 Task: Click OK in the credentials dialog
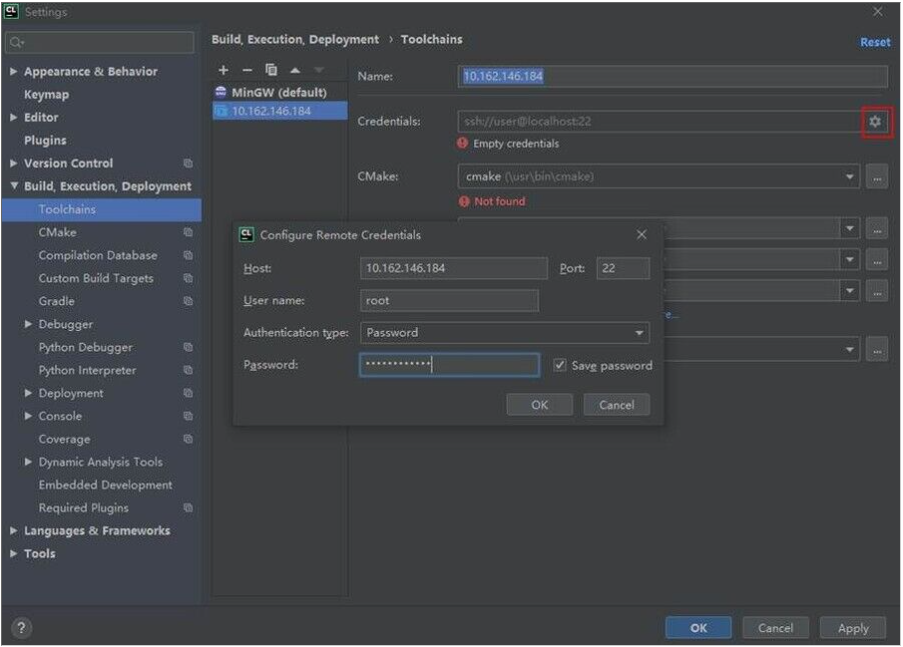pyautogui.click(x=539, y=405)
